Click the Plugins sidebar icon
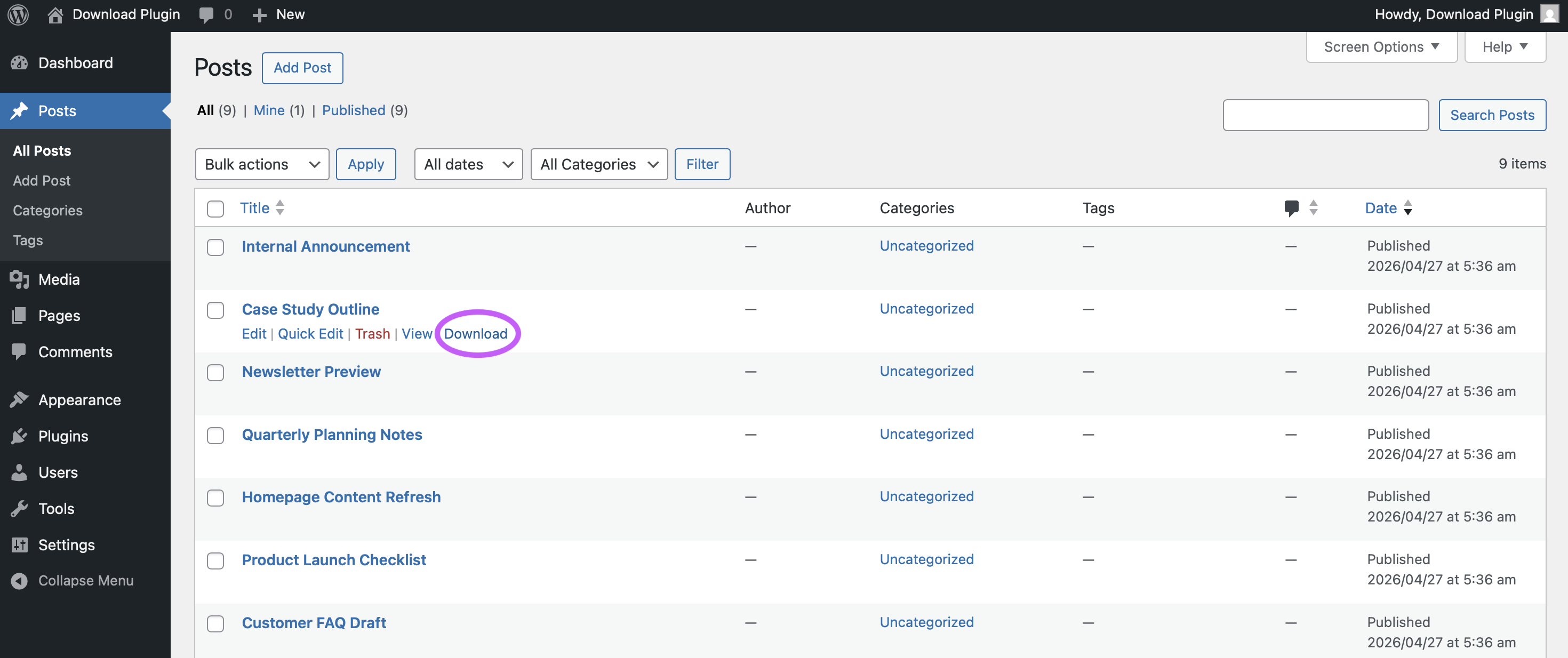This screenshot has width=1568, height=658. point(20,436)
